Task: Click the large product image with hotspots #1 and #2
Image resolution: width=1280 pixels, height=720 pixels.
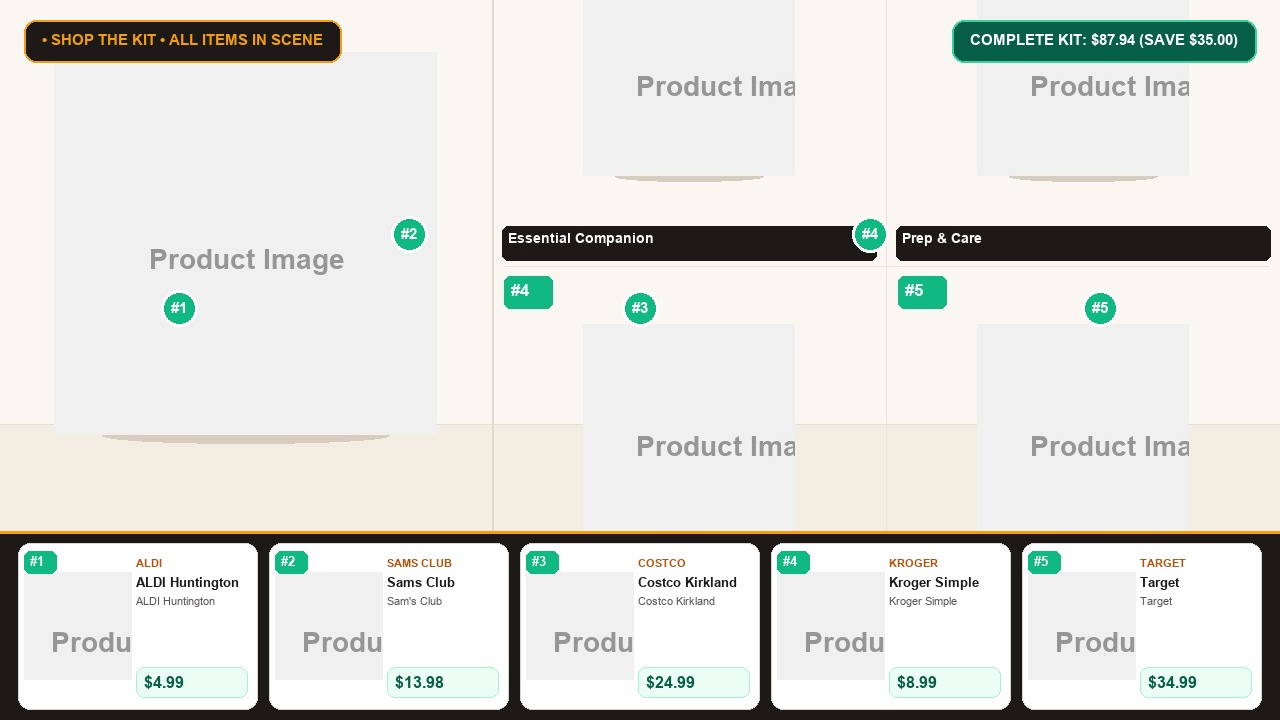Action: tap(245, 244)
